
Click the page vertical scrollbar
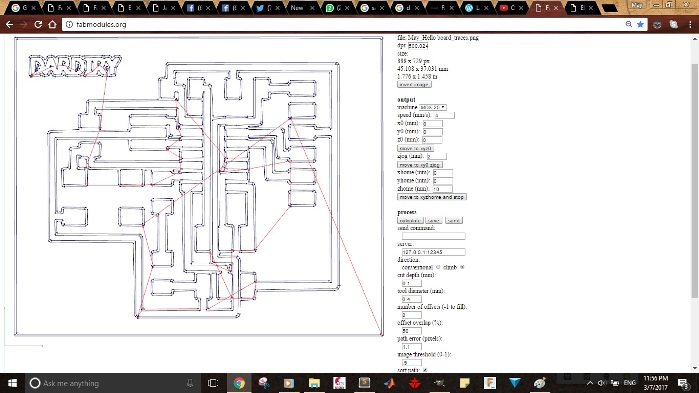pos(695,180)
